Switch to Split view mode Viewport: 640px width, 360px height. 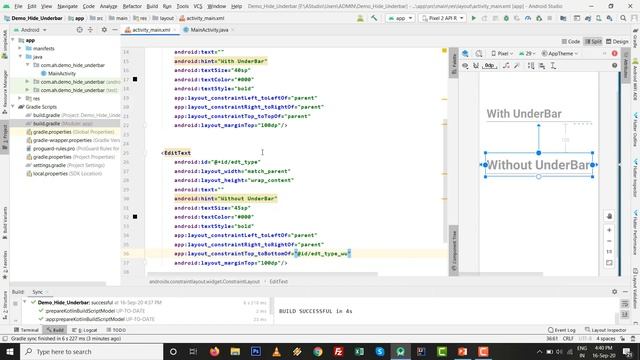pos(593,41)
